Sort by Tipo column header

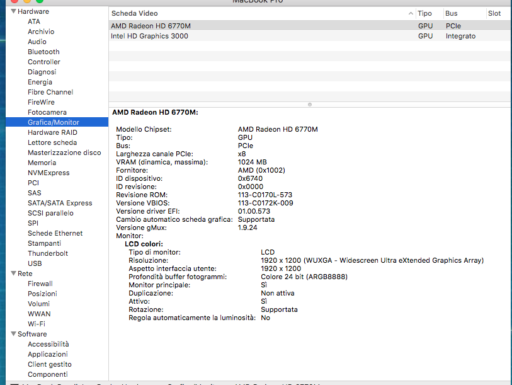[425, 13]
